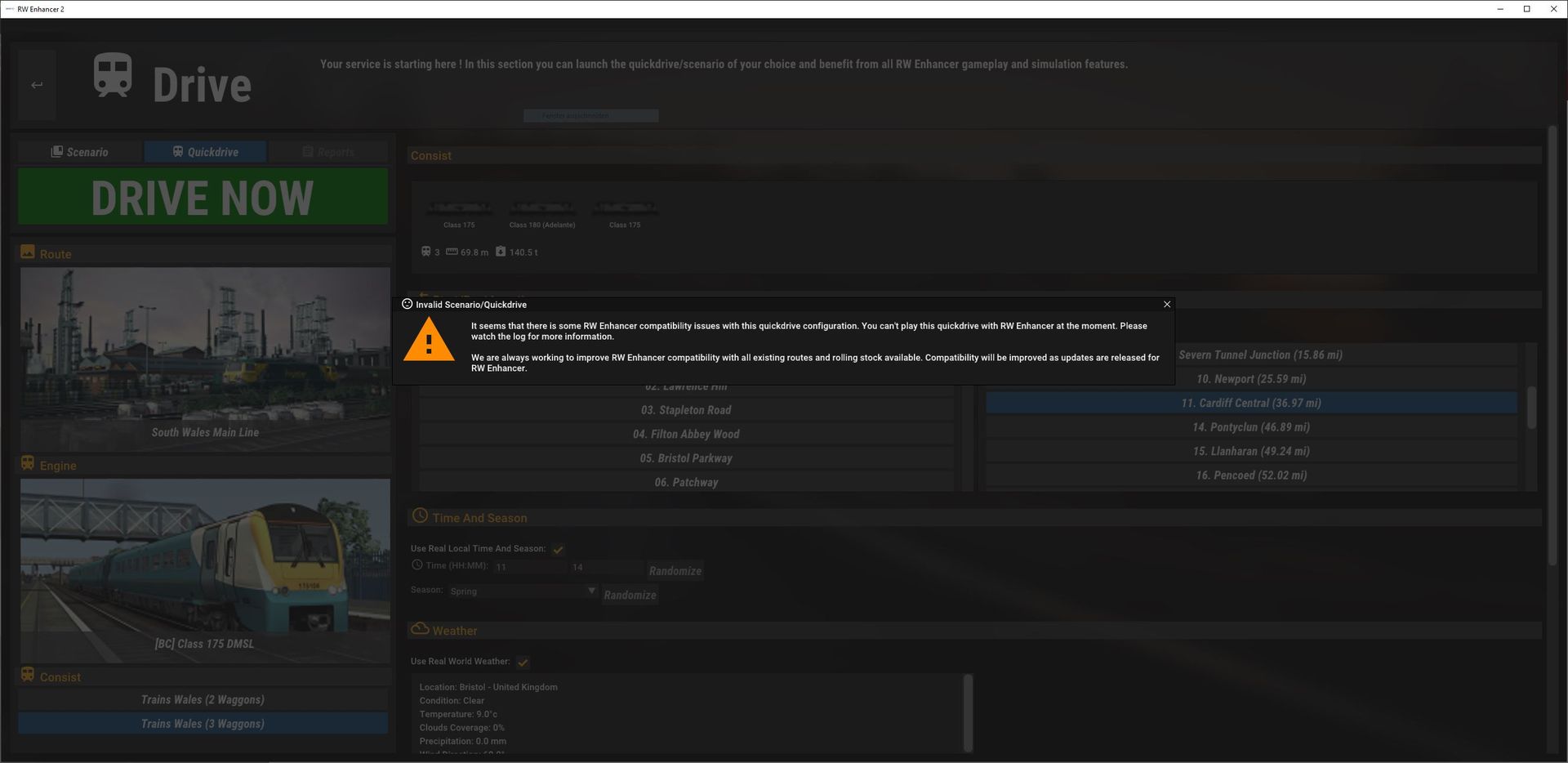The height and width of the screenshot is (763, 1568).
Task: Select 06. Patchway station
Action: [686, 482]
